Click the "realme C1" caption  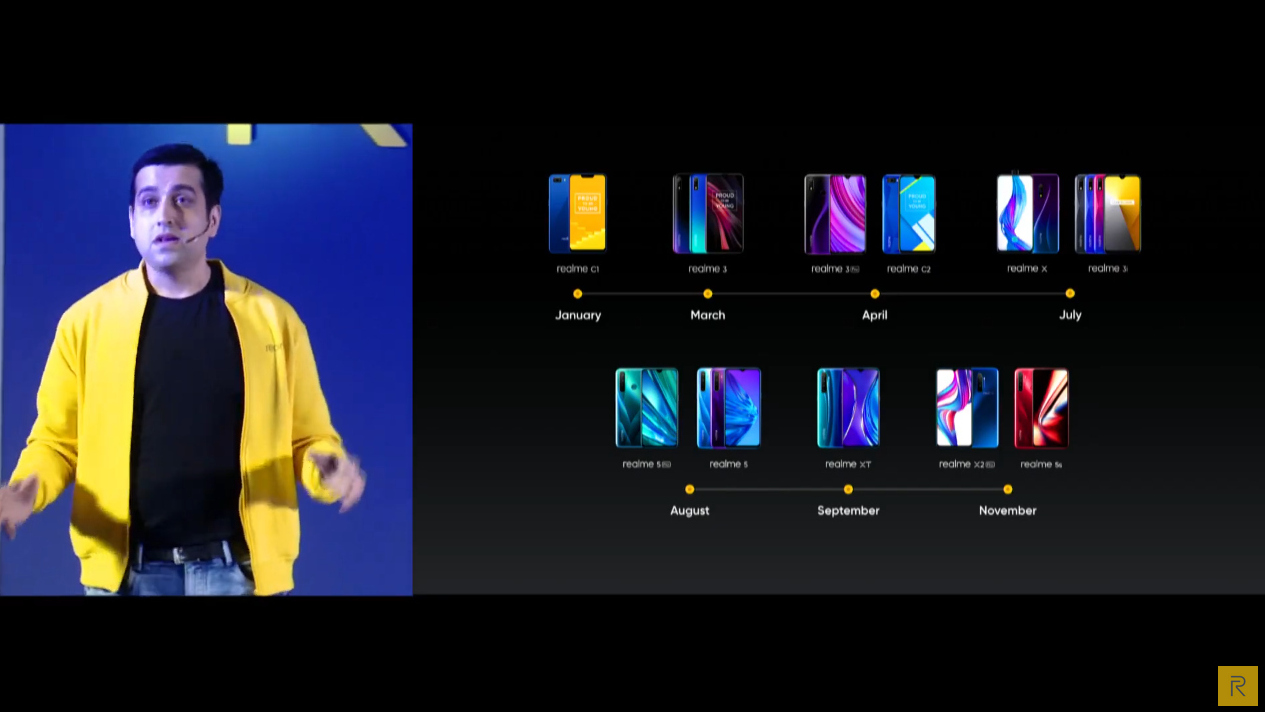pyautogui.click(x=578, y=269)
